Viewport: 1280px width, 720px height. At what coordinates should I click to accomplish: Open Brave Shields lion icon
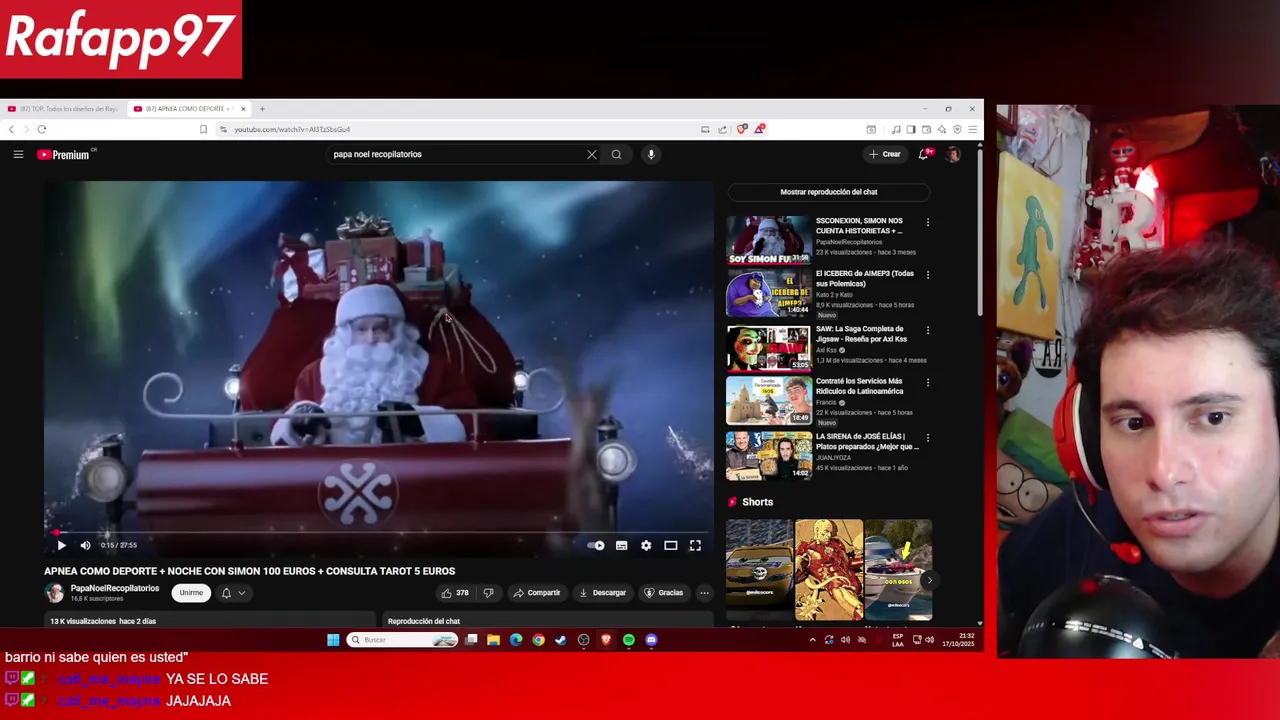point(741,129)
